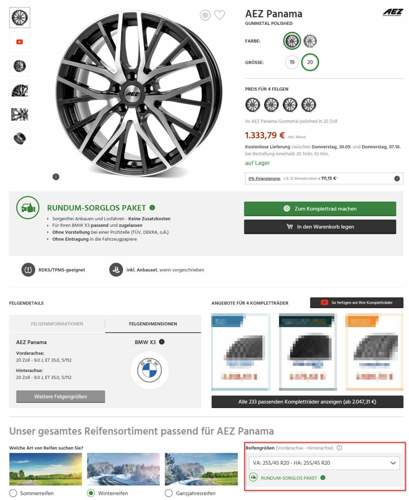Open the Reifengrößen dropdown
Image resolution: width=409 pixels, height=500 pixels.
(324, 463)
